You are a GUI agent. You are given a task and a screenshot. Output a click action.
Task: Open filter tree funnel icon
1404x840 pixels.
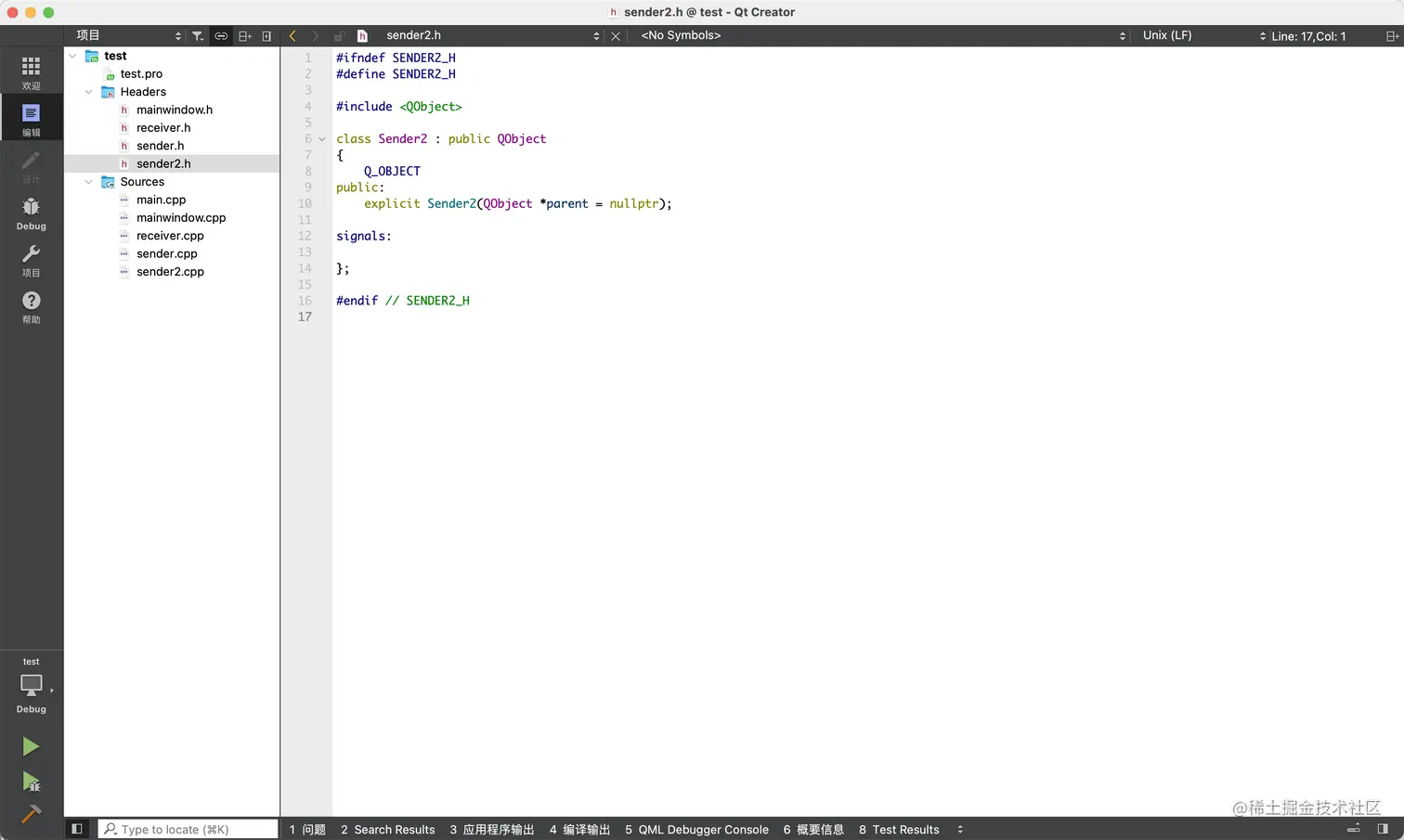(198, 36)
